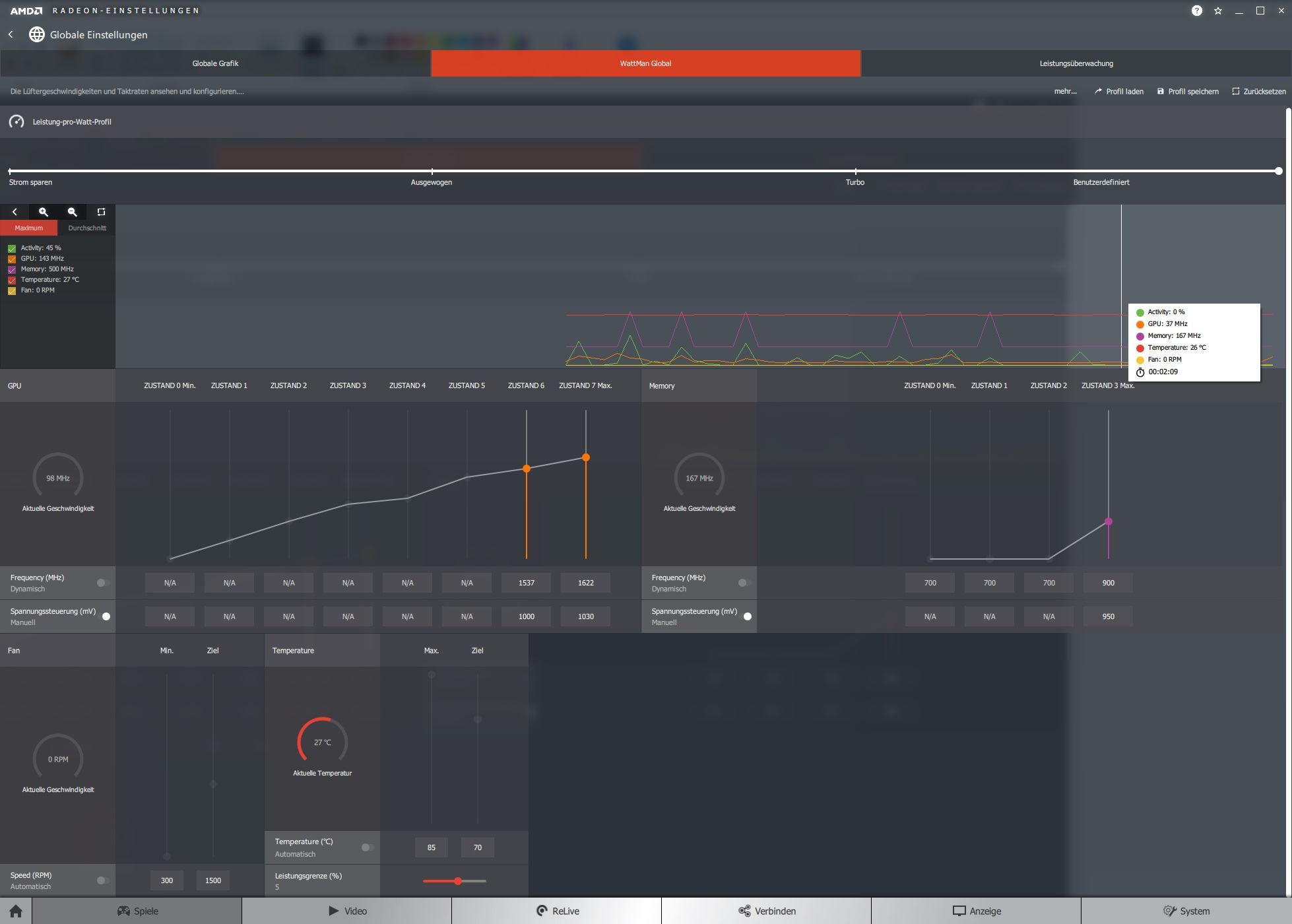This screenshot has width=1292, height=924.
Task: Toggle the Temperature graph checkbox
Action: point(12,280)
